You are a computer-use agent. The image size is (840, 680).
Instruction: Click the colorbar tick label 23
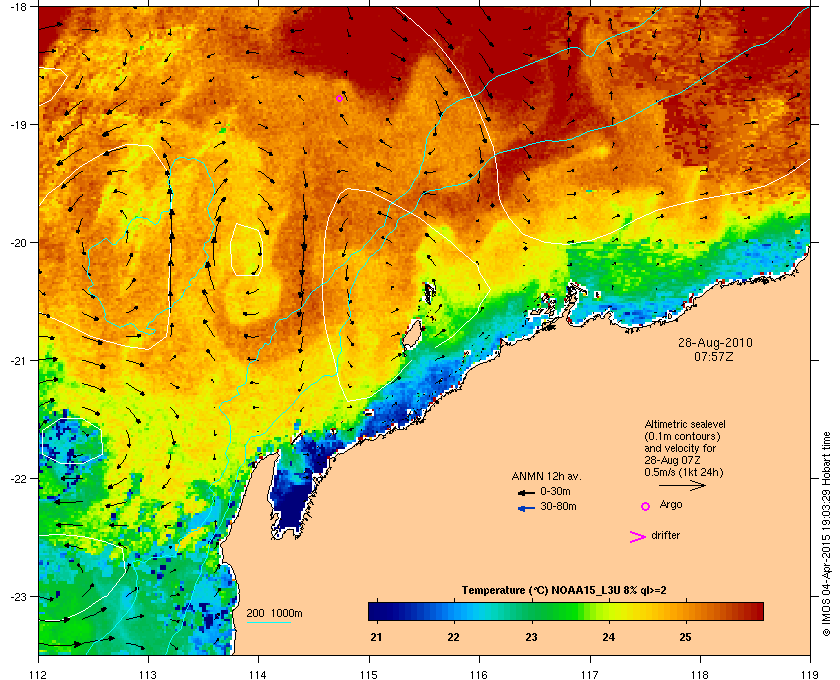531,637
